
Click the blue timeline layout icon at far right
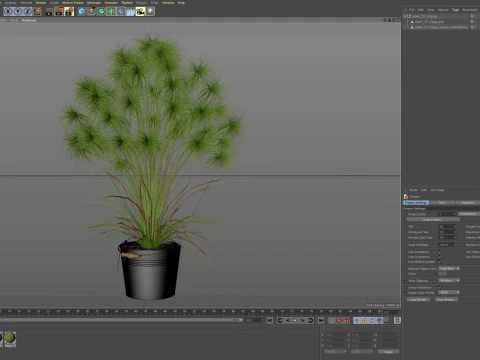(397, 320)
